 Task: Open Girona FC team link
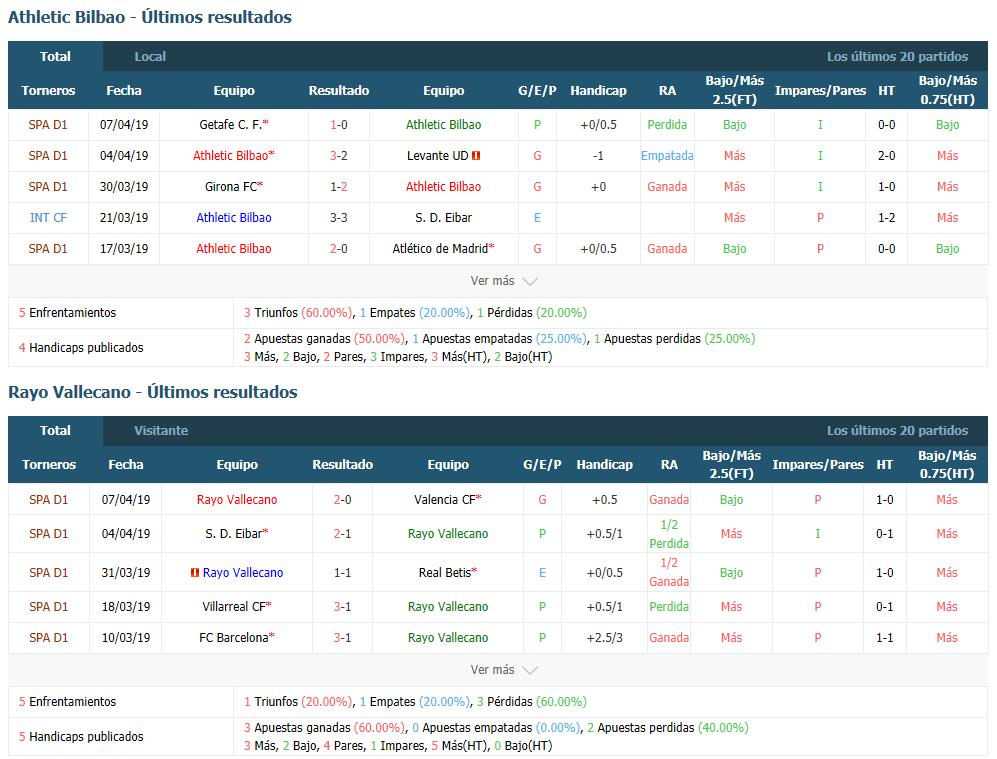[x=231, y=187]
